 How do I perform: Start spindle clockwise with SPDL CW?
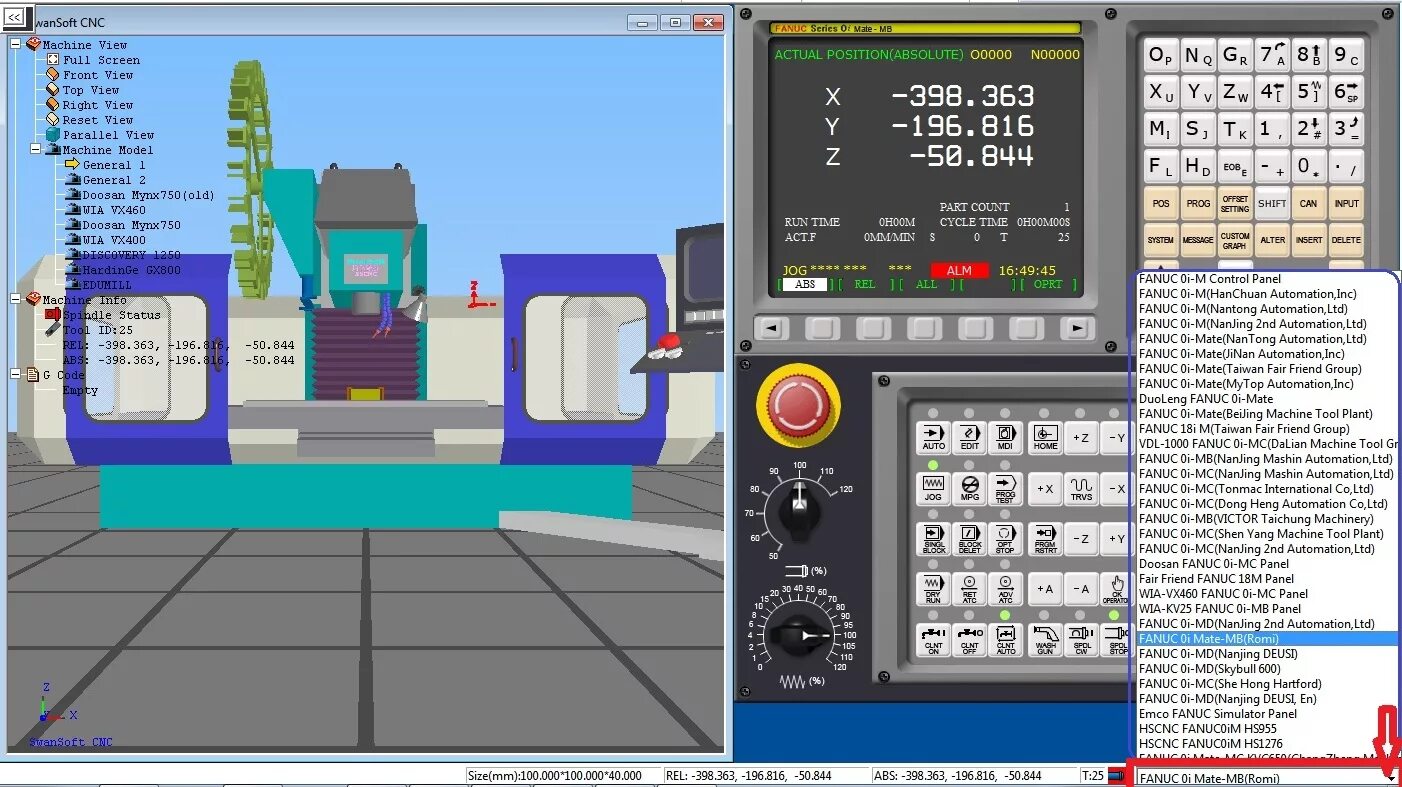click(x=1080, y=640)
